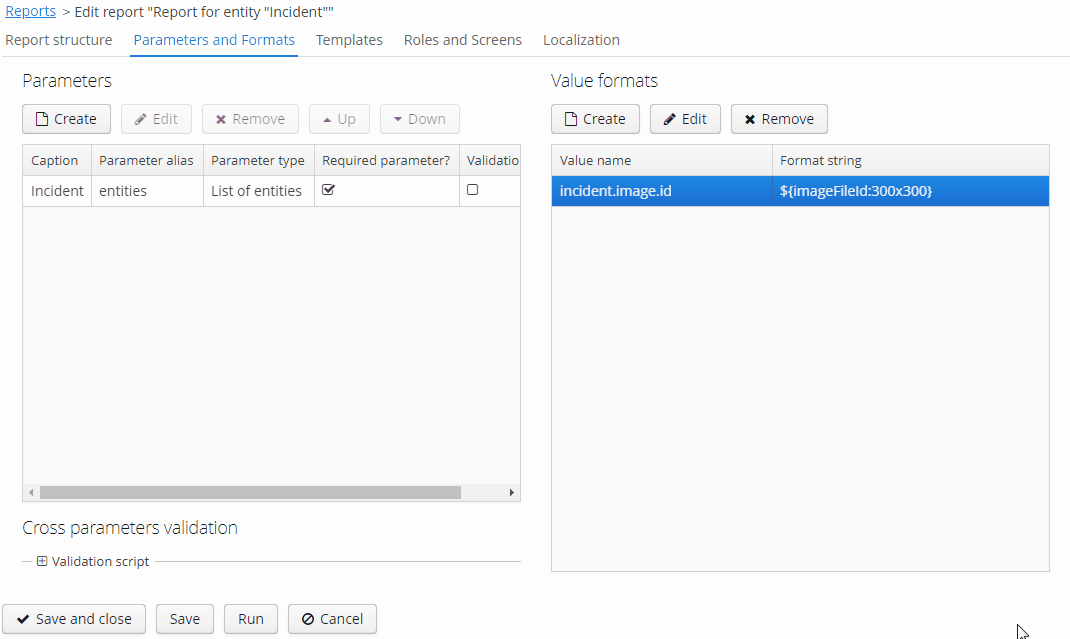Select the pencil Edit icon in Value formats
Viewport: 1070px width, 639px height.
(669, 118)
